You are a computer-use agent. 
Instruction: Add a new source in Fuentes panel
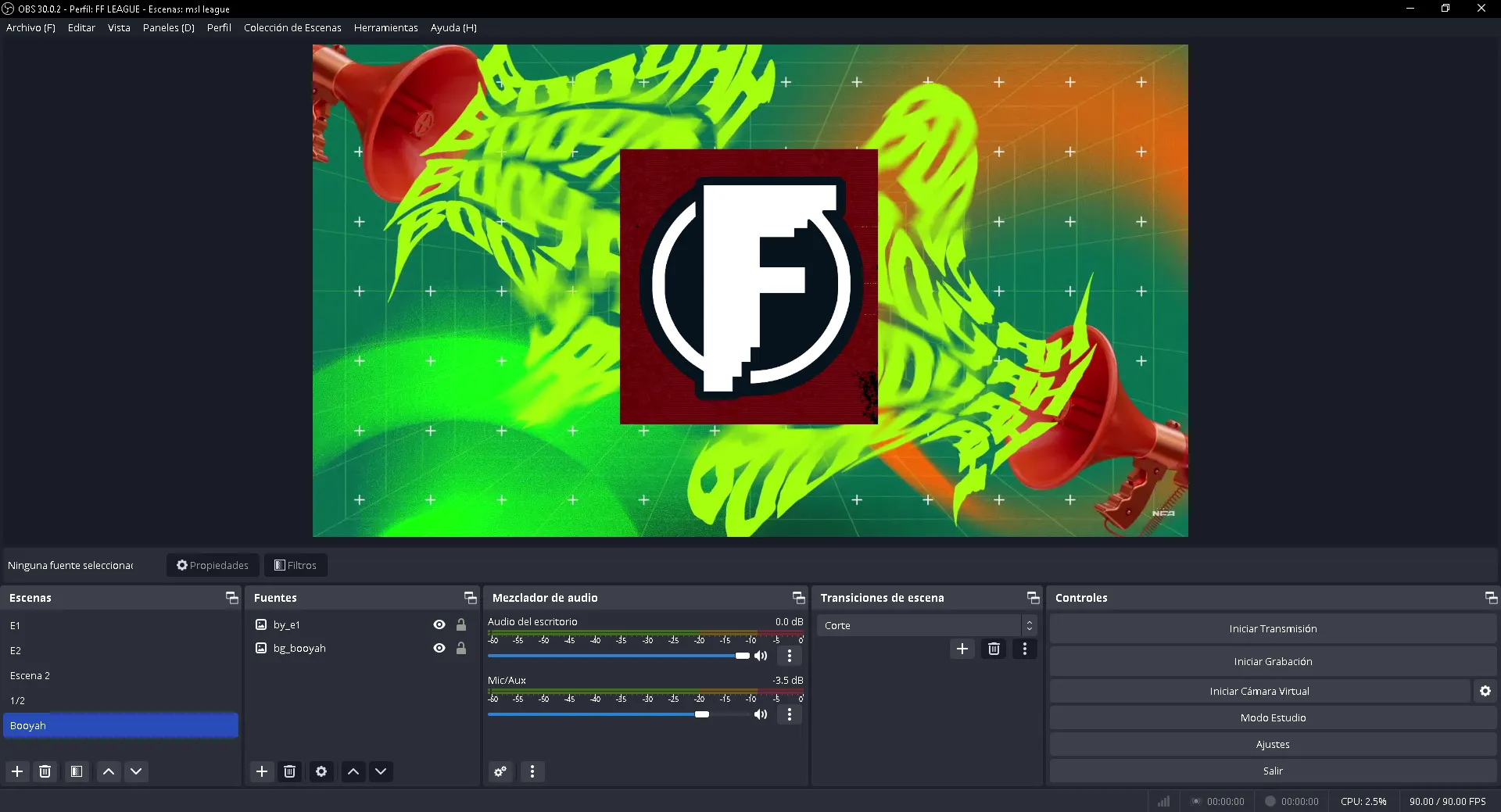(x=262, y=771)
